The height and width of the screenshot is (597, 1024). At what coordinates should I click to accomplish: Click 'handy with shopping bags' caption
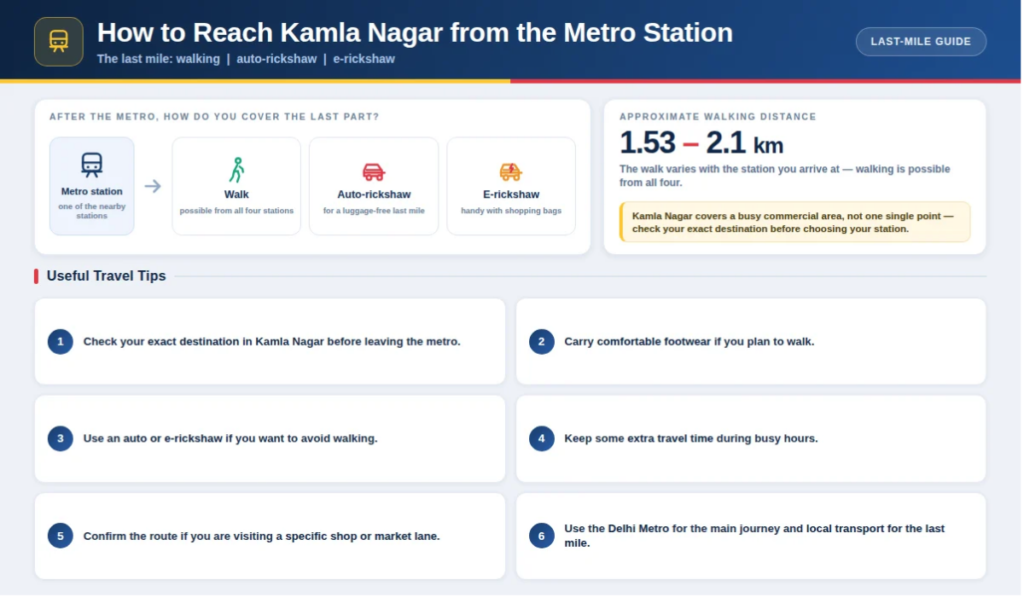click(511, 211)
